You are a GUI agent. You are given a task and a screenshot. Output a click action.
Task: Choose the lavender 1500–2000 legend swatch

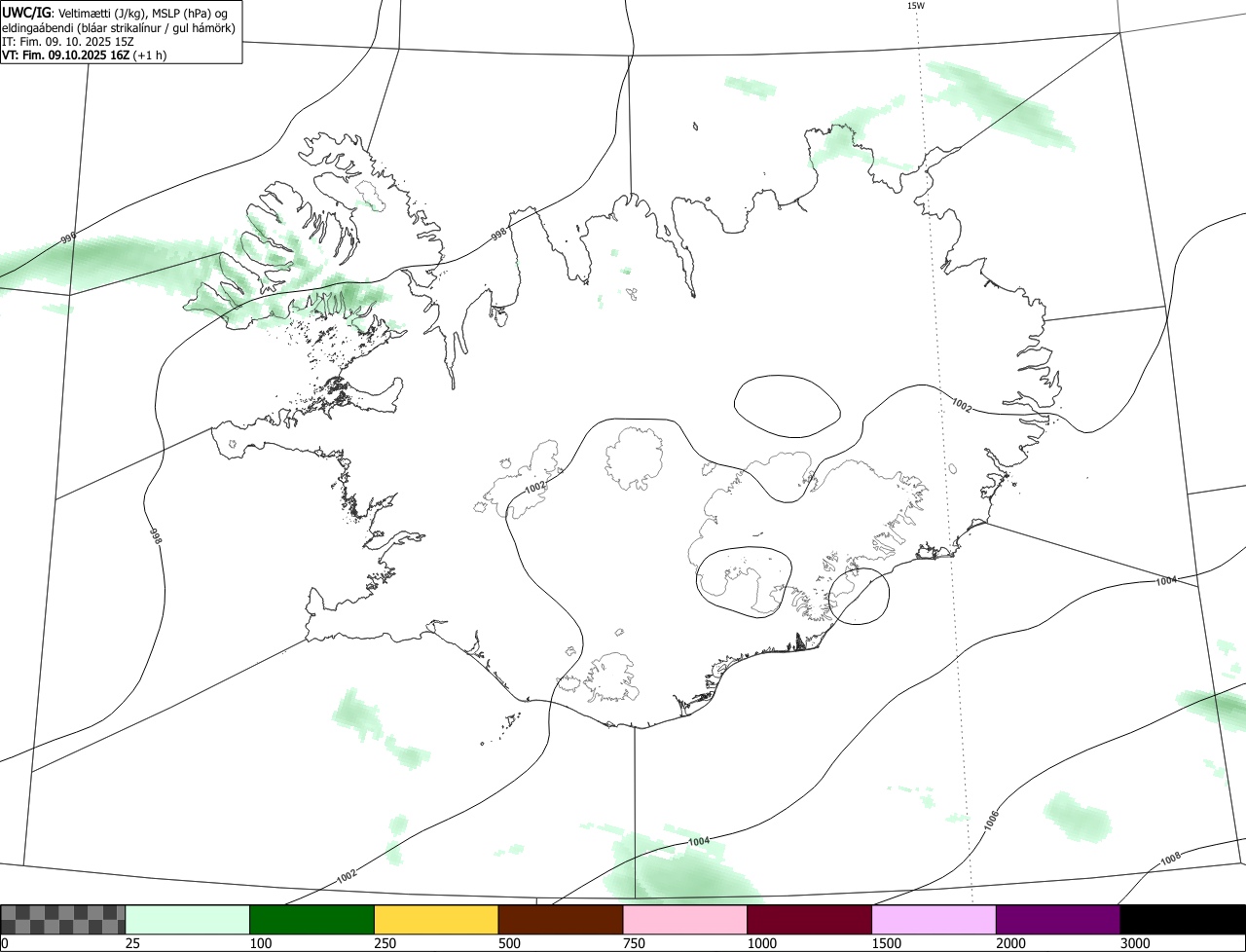click(934, 920)
